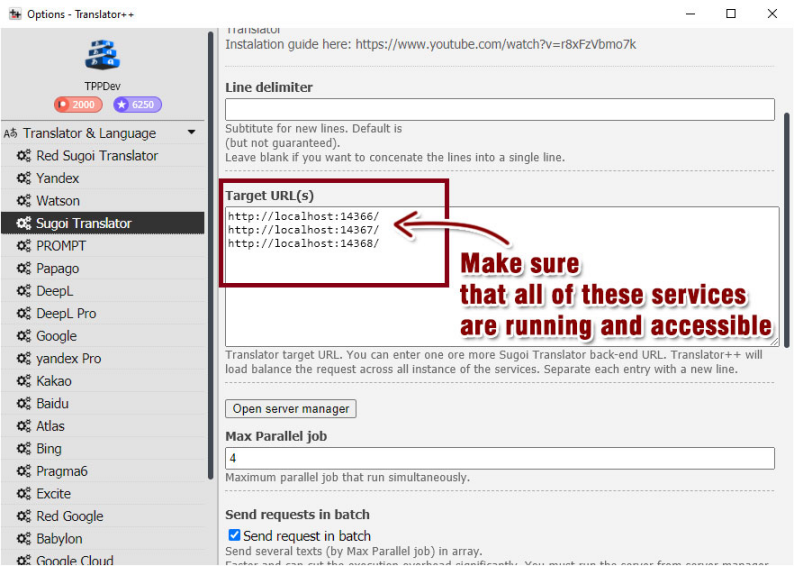
Task: Click the gear icon next to Papago
Action: pos(23,268)
